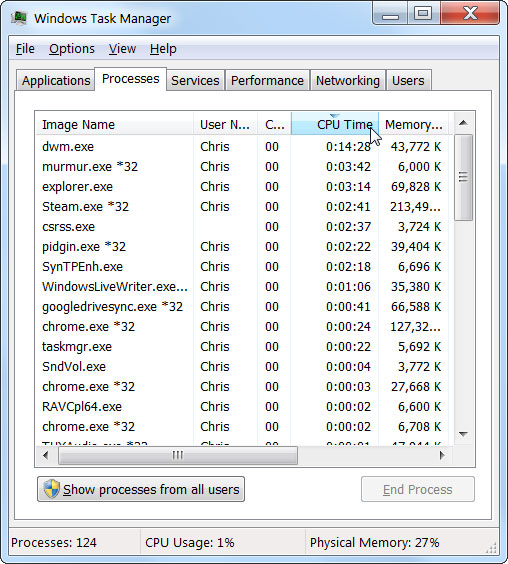Click the 0:03:42 CPU time cell

click(348, 167)
